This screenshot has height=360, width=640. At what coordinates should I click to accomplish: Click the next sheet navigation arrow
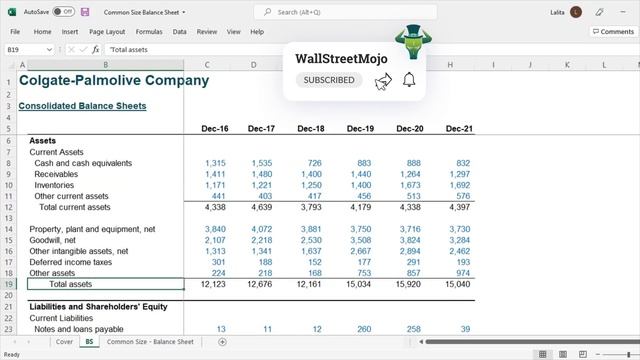29,342
